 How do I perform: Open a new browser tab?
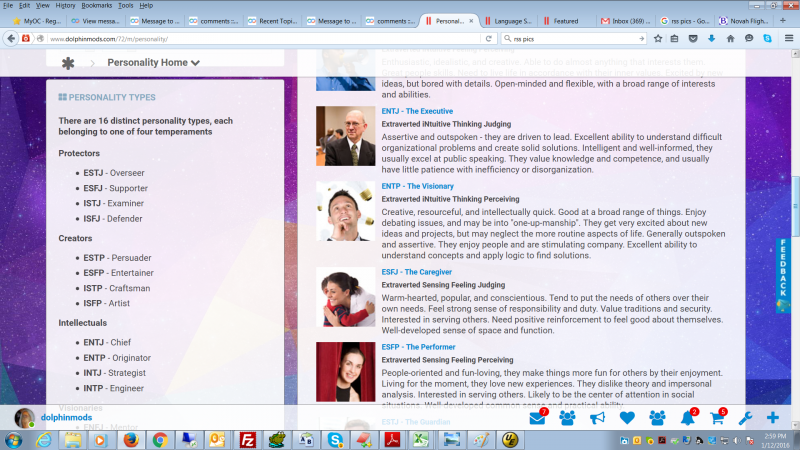pyautogui.click(x=783, y=20)
